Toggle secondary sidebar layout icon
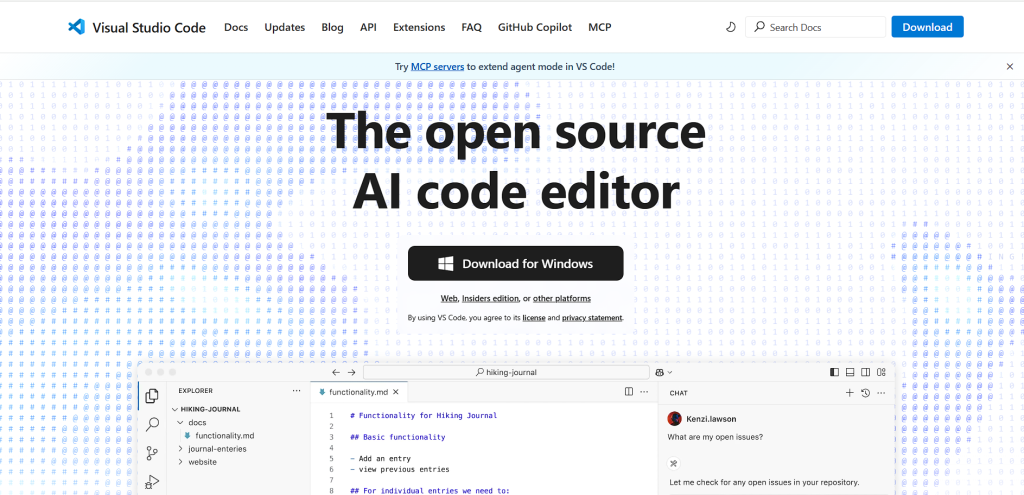The height and width of the screenshot is (495, 1024). tap(865, 372)
